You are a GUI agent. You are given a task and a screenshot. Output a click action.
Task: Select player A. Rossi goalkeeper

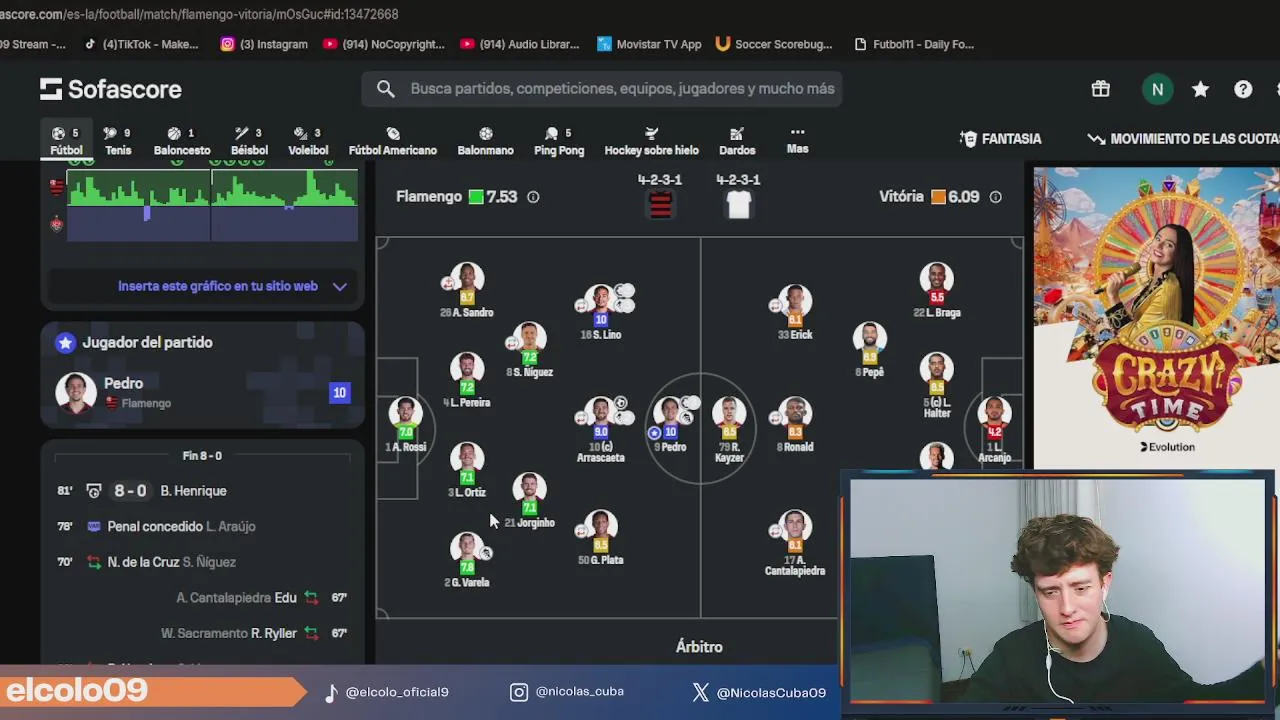pyautogui.click(x=405, y=425)
